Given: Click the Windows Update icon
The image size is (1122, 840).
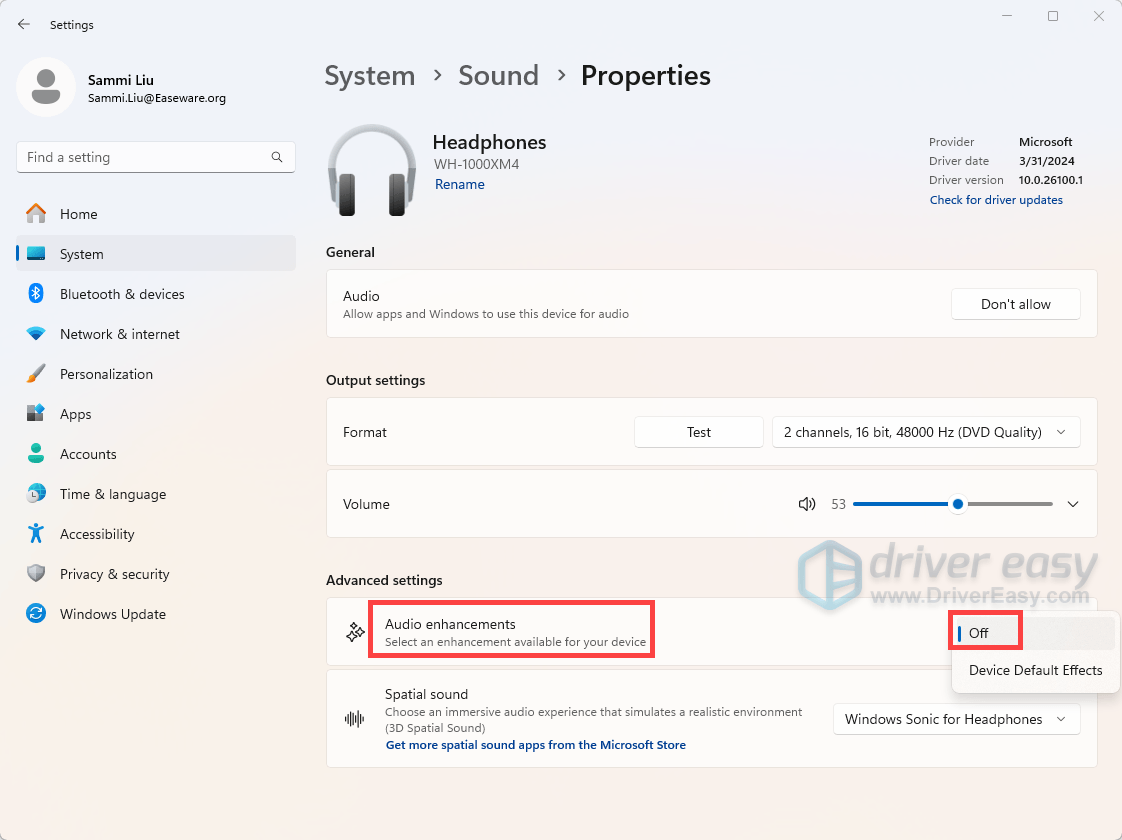Looking at the screenshot, I should [36, 614].
